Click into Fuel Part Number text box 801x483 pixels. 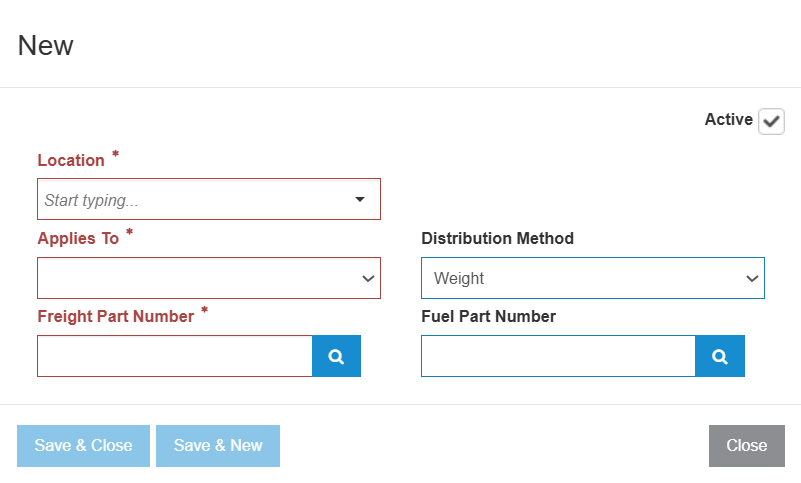tap(558, 356)
